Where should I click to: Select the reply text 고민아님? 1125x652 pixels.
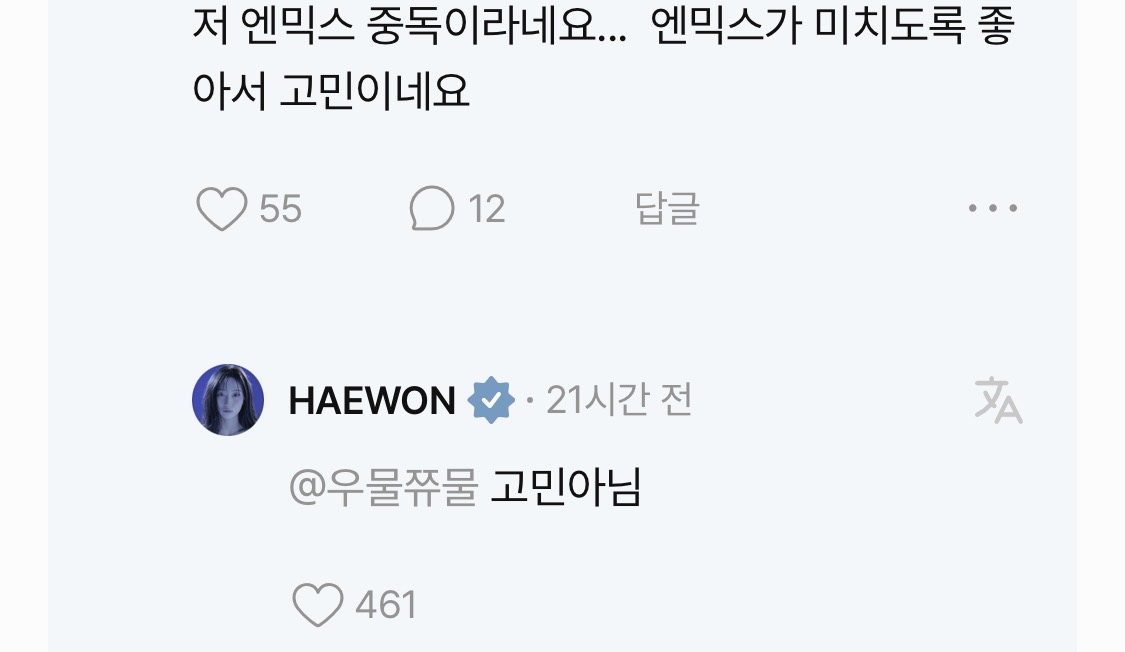(x=565, y=488)
